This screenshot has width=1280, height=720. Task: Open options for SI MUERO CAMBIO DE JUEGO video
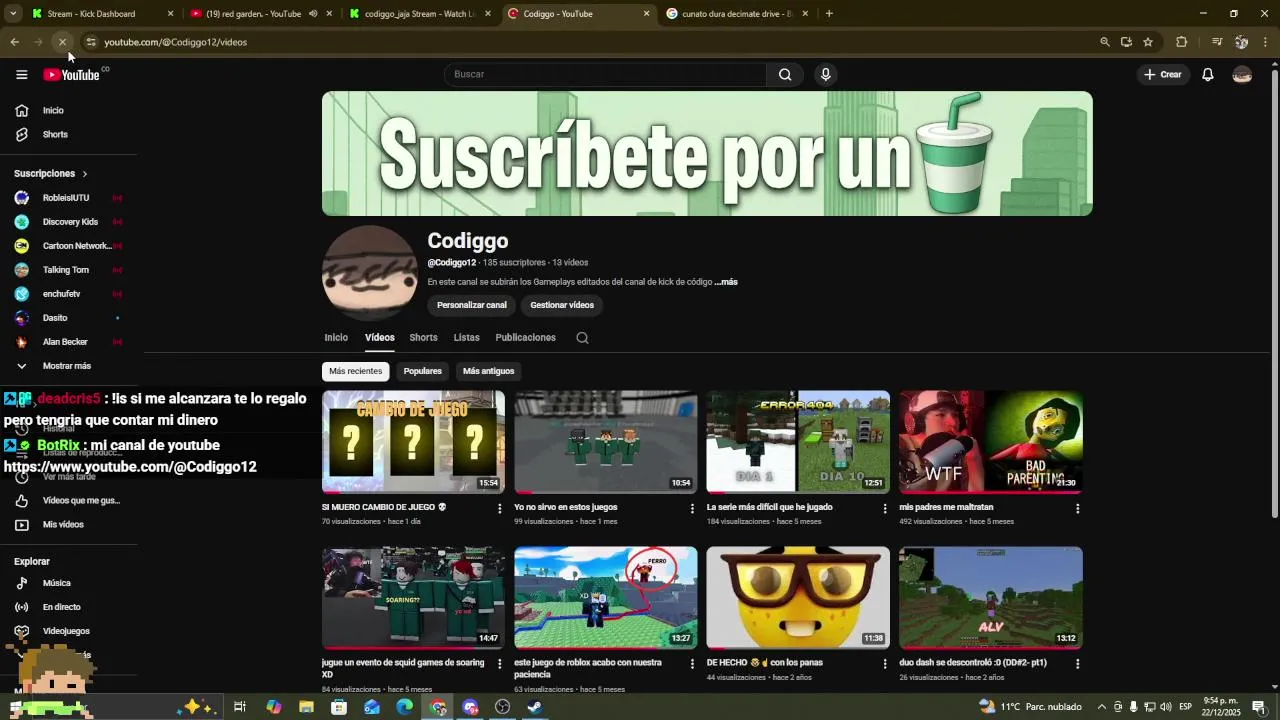pyautogui.click(x=500, y=509)
